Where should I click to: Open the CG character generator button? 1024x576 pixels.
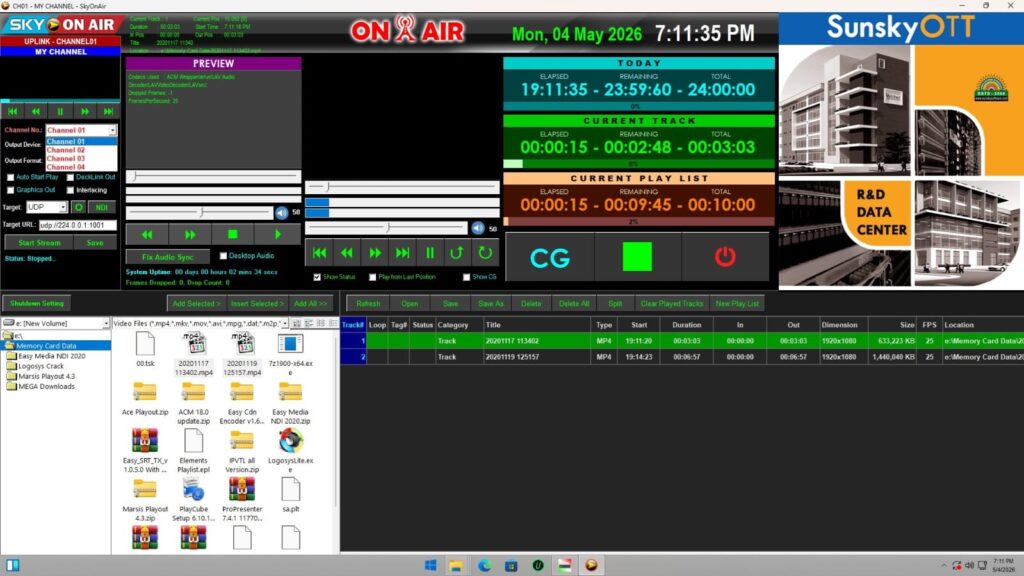point(550,257)
